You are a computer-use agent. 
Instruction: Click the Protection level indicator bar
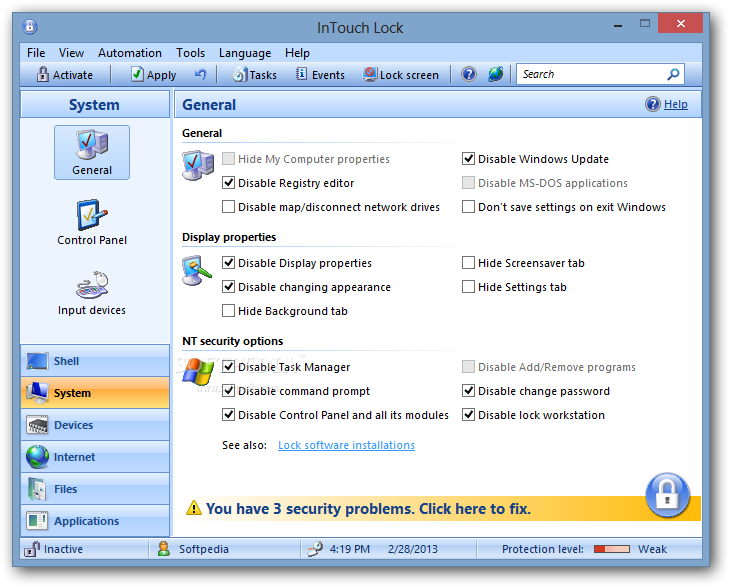point(612,549)
